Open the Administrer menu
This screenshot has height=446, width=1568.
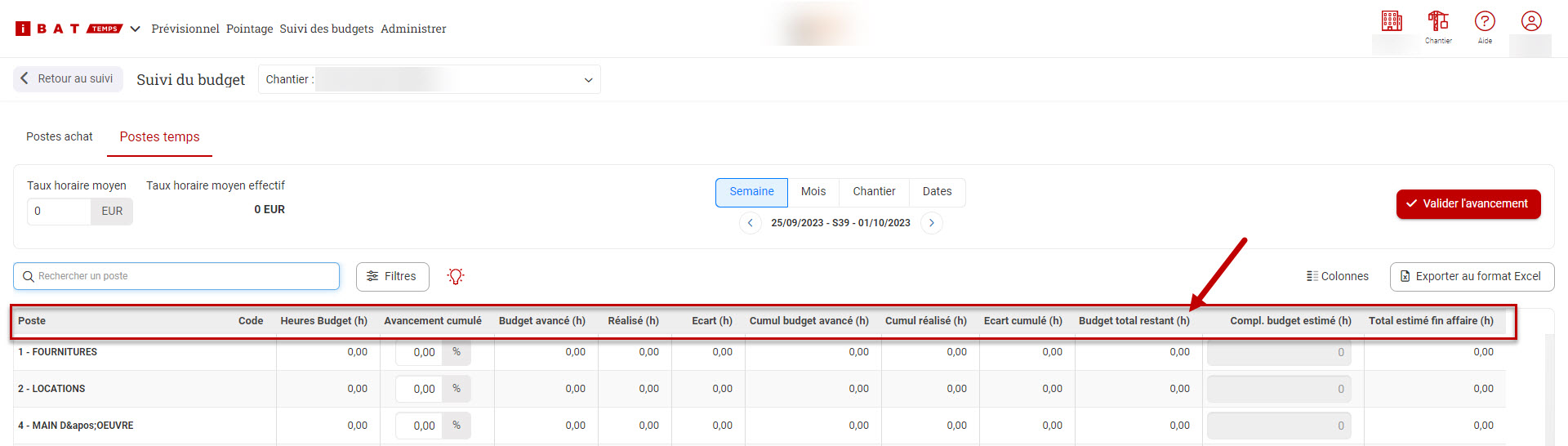pos(413,29)
